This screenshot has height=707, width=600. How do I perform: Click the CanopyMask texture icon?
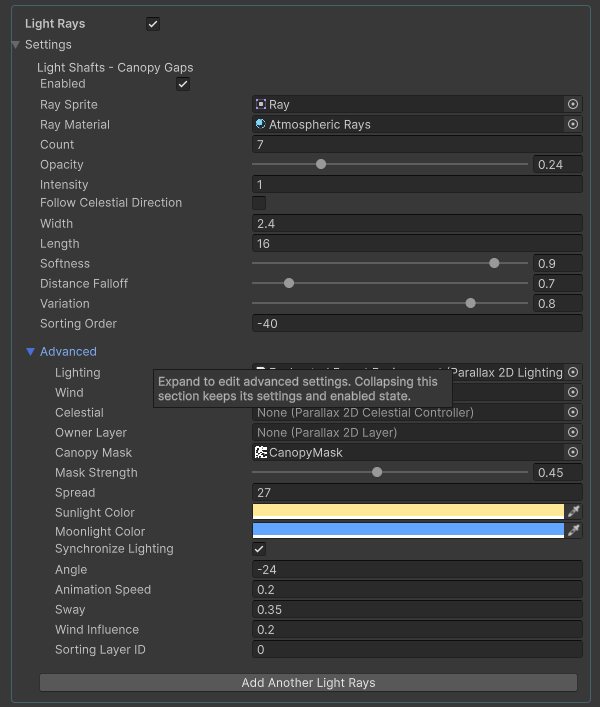click(261, 452)
